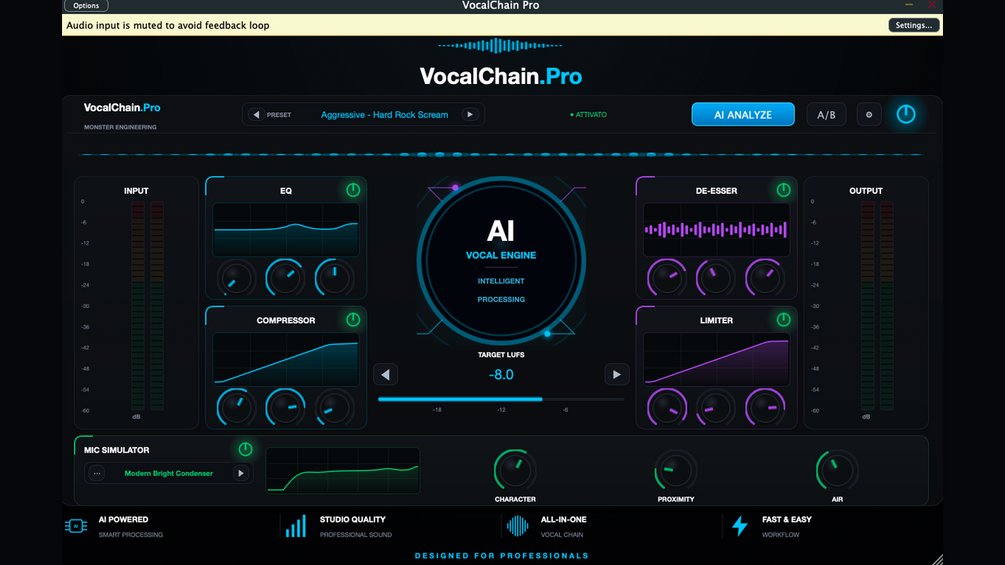The image size is (1005, 565).
Task: Click the ATTIVATO activation status
Action: coord(588,115)
